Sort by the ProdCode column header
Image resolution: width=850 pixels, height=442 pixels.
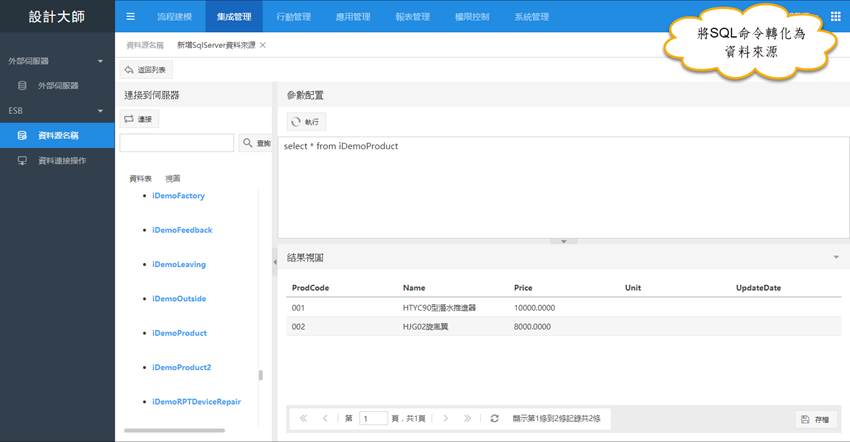pyautogui.click(x=310, y=288)
